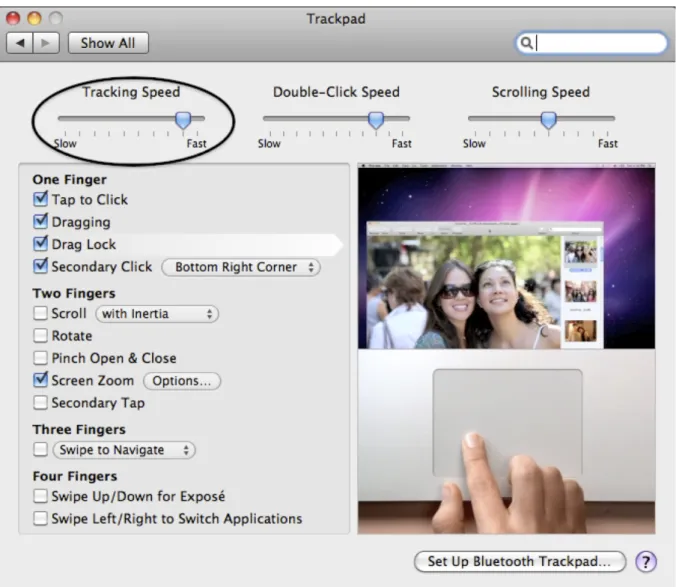Disable the Tap to Click checkbox
This screenshot has width=679, height=587.
pyautogui.click(x=41, y=199)
